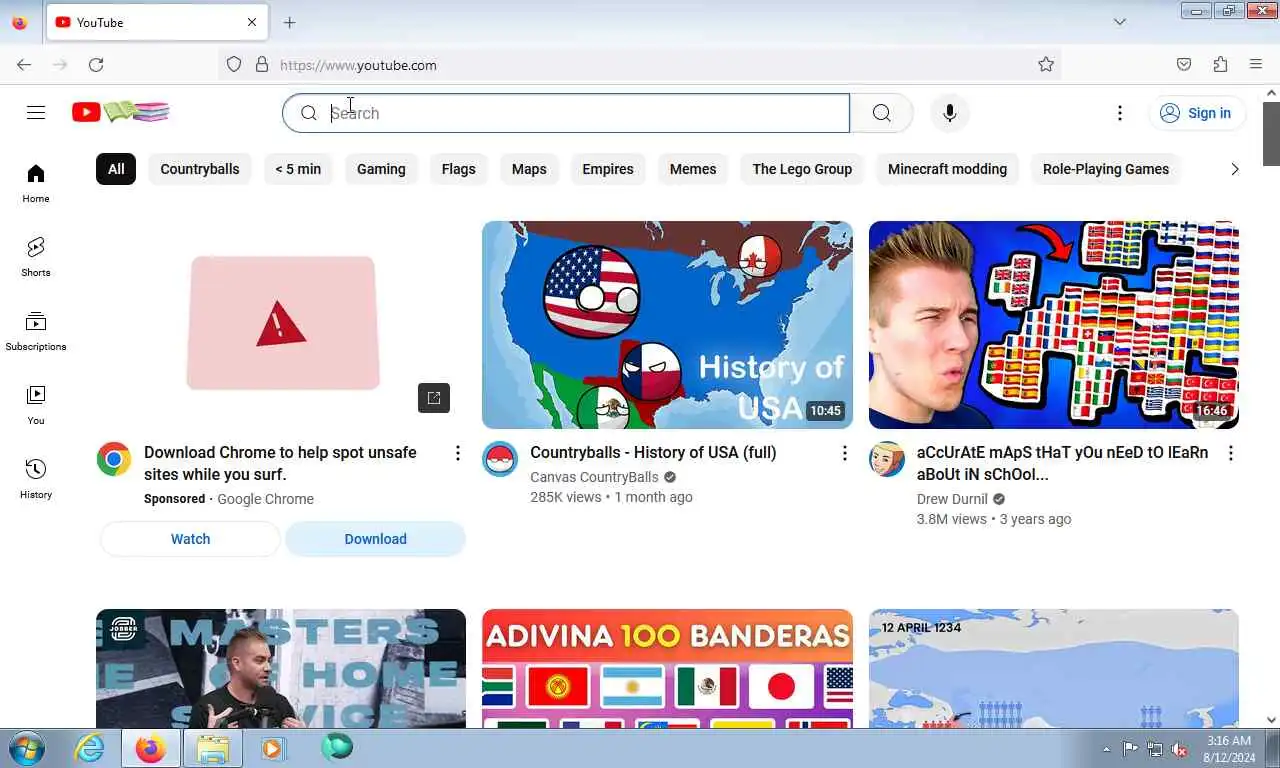
Task: Open Subscriptions in sidebar
Action: tap(36, 332)
